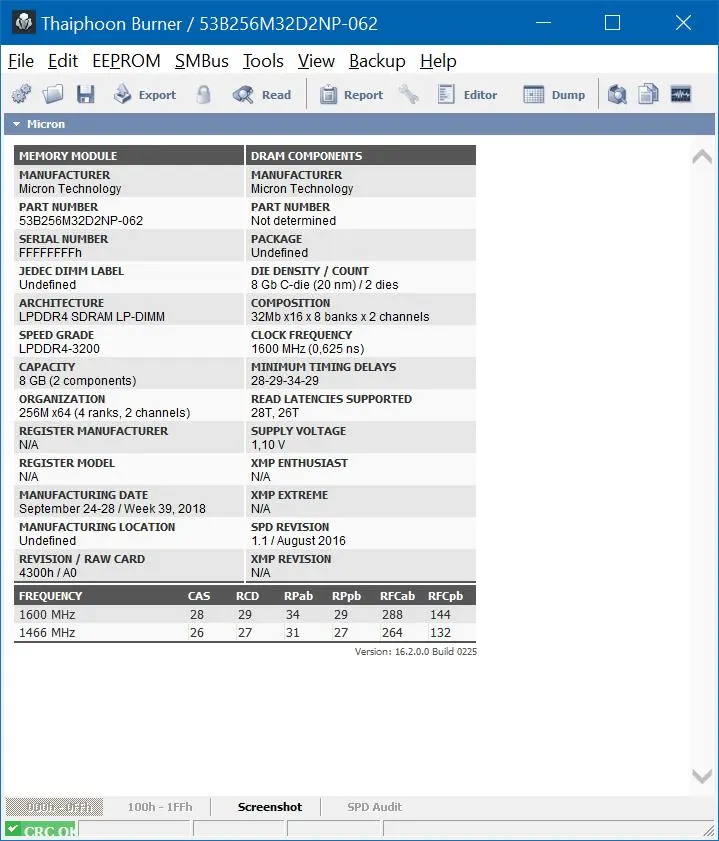Click the Report label text
Screen dimensions: 719x841
tap(363, 95)
